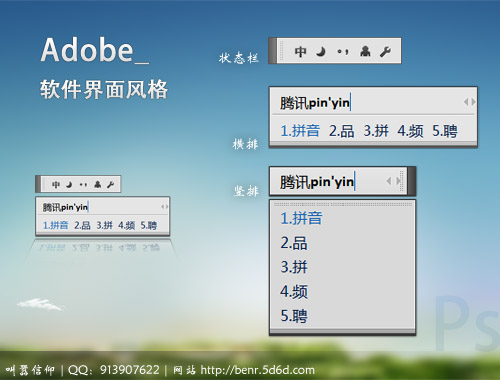Click page arrows in small candidate window
The image size is (500, 380).
point(164,207)
